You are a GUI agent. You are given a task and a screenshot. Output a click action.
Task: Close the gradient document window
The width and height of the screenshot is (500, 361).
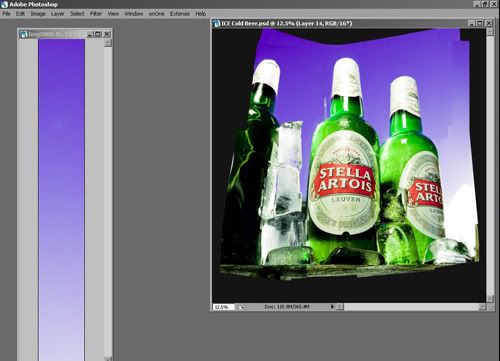(107, 34)
